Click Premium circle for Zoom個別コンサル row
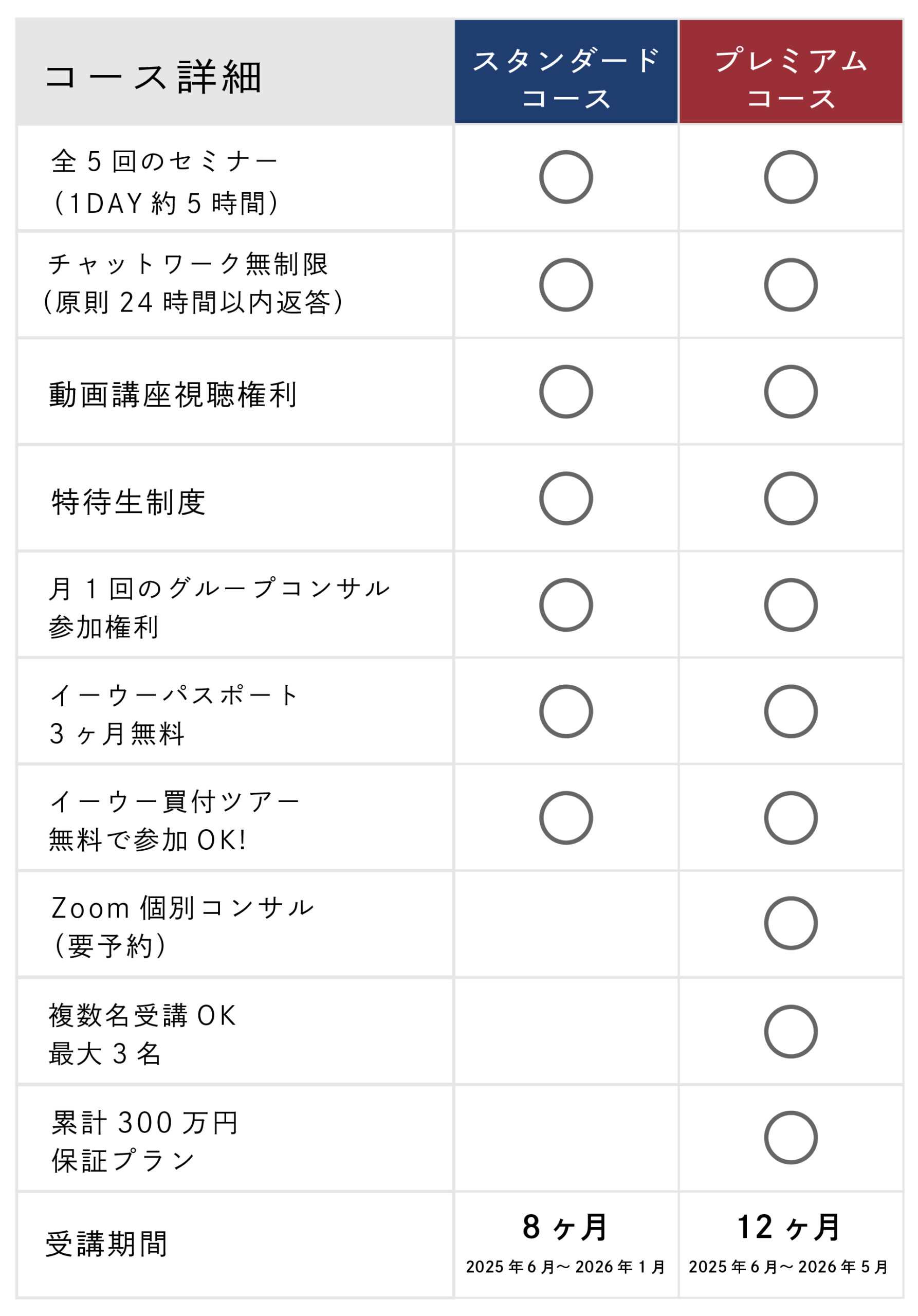918x1316 pixels. click(791, 923)
